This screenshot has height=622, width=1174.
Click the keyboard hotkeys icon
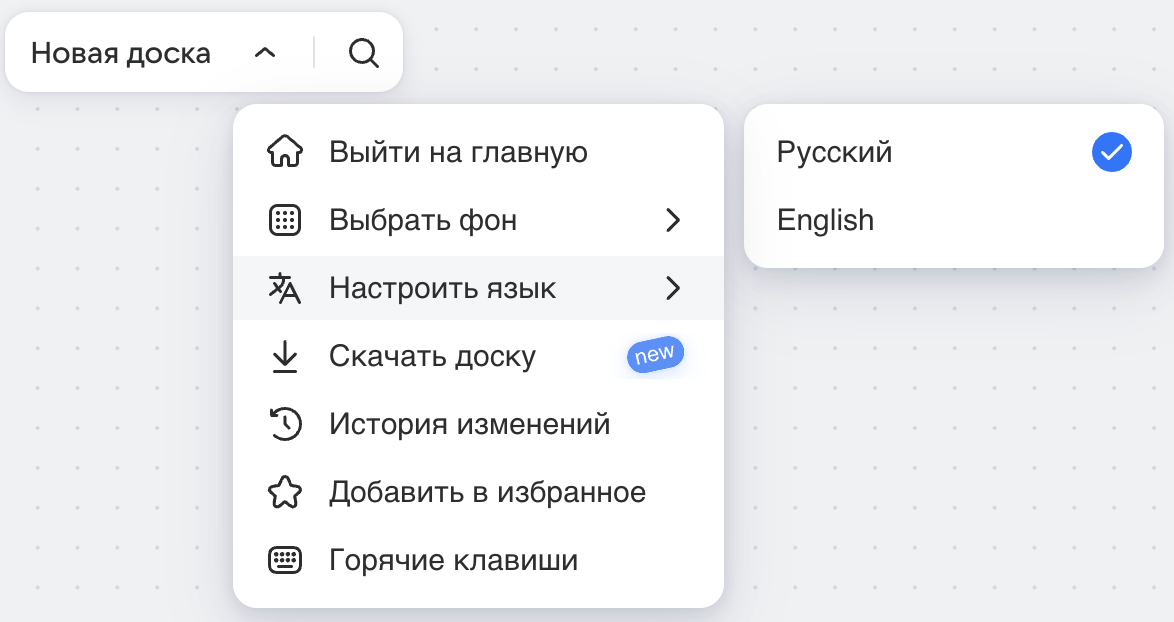pyautogui.click(x=285, y=560)
